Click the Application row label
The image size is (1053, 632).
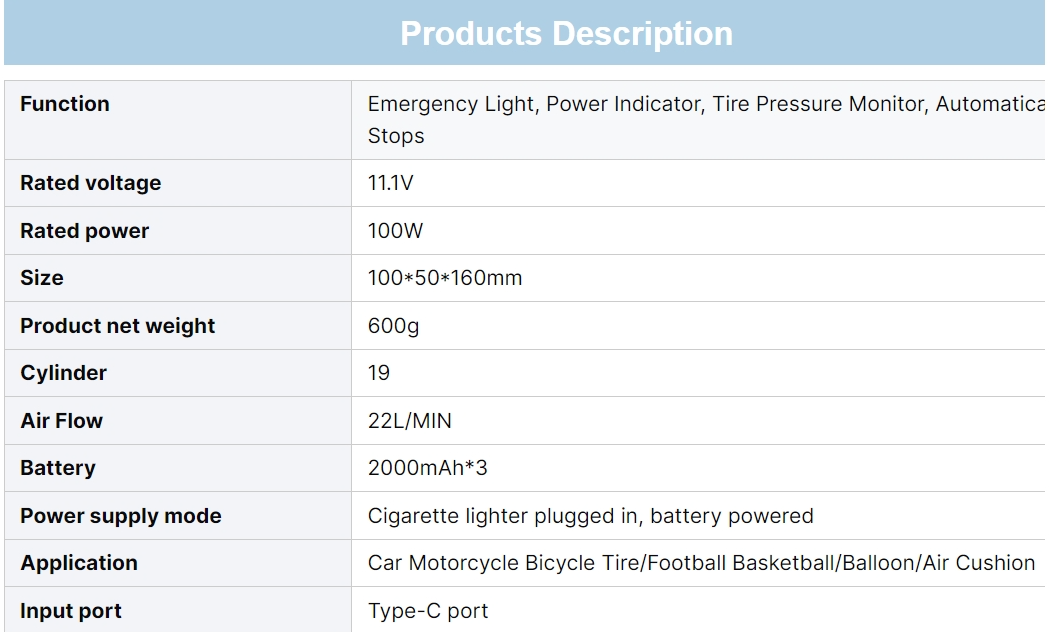[x=79, y=563]
